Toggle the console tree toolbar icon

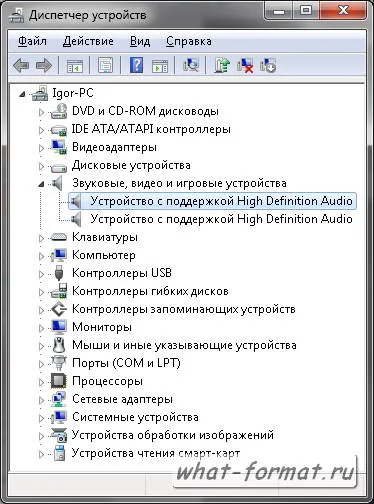click(x=75, y=65)
